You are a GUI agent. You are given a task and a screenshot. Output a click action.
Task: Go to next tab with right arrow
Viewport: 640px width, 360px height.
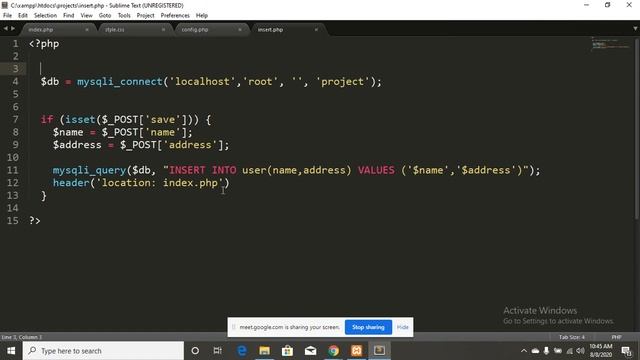(x=13, y=29)
